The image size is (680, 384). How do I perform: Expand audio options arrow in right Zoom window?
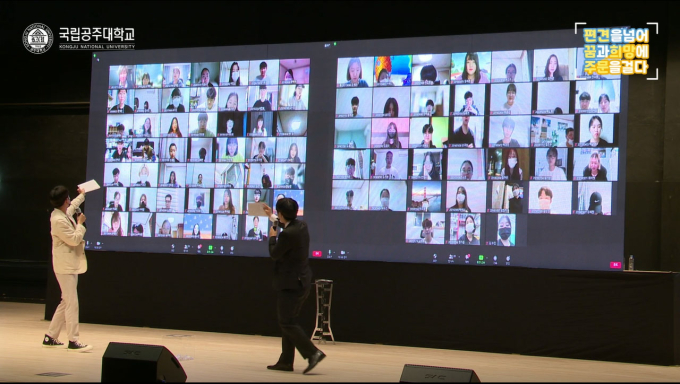click(x=334, y=252)
